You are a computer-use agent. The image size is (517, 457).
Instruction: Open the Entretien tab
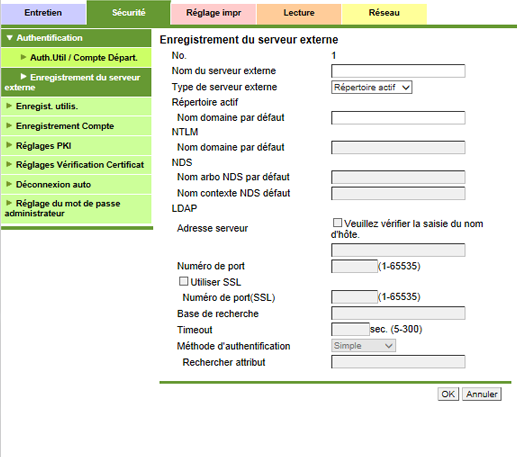pos(43,13)
